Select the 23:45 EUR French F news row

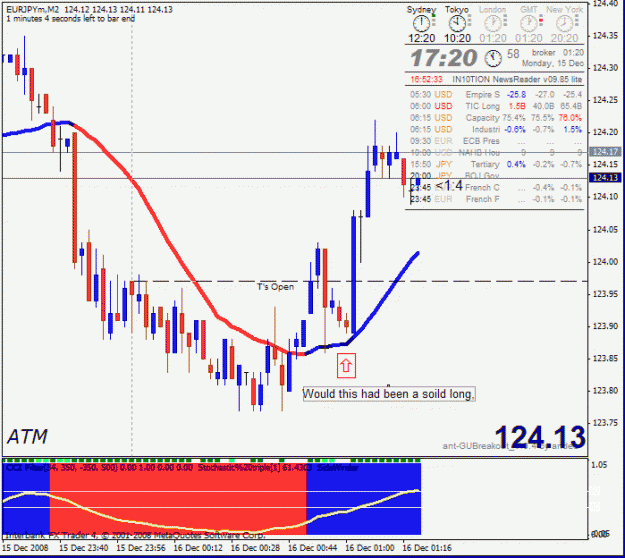(496, 199)
